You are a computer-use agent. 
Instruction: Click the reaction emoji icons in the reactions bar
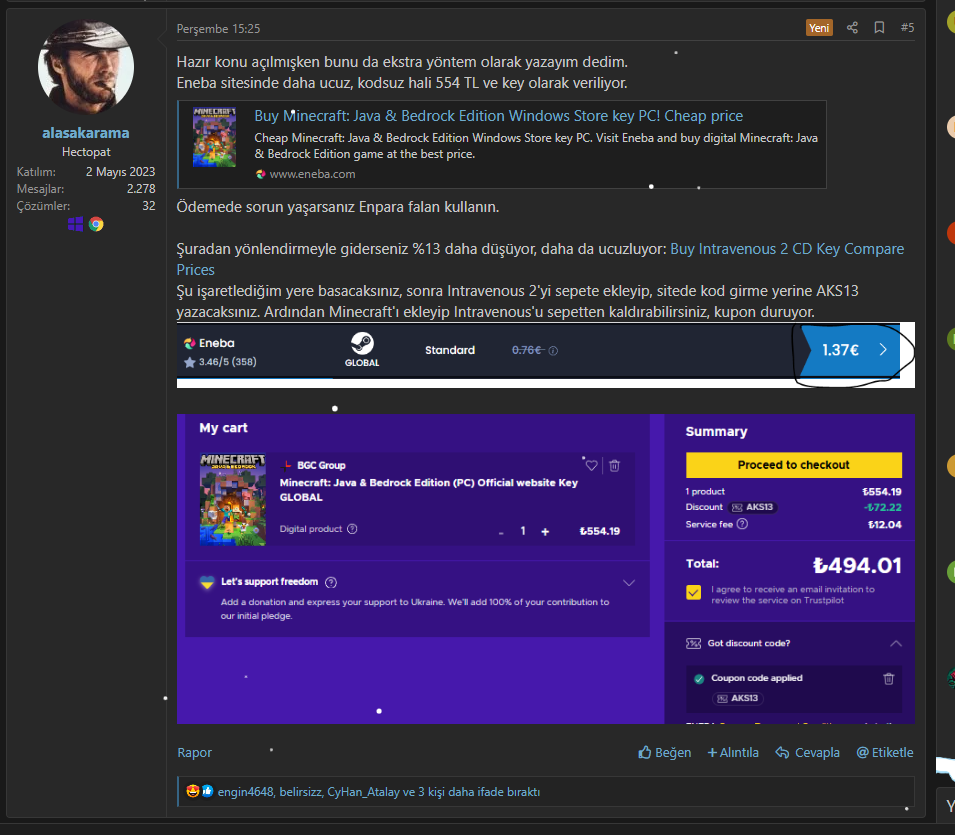click(x=200, y=791)
